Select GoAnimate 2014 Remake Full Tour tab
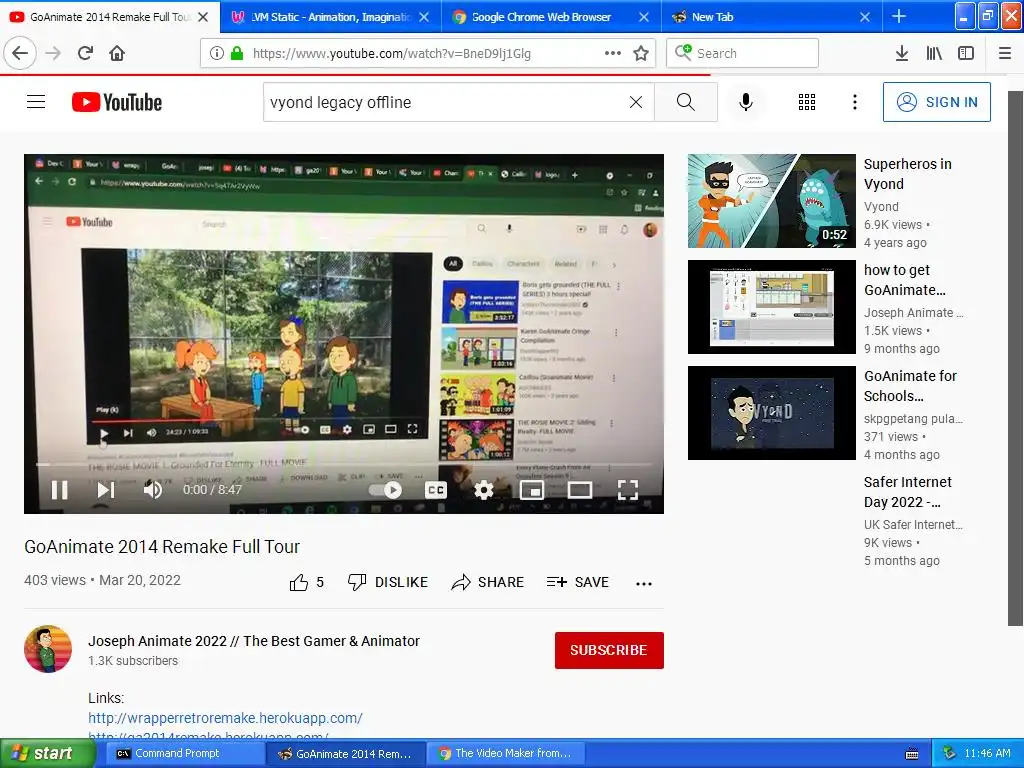 tap(109, 17)
